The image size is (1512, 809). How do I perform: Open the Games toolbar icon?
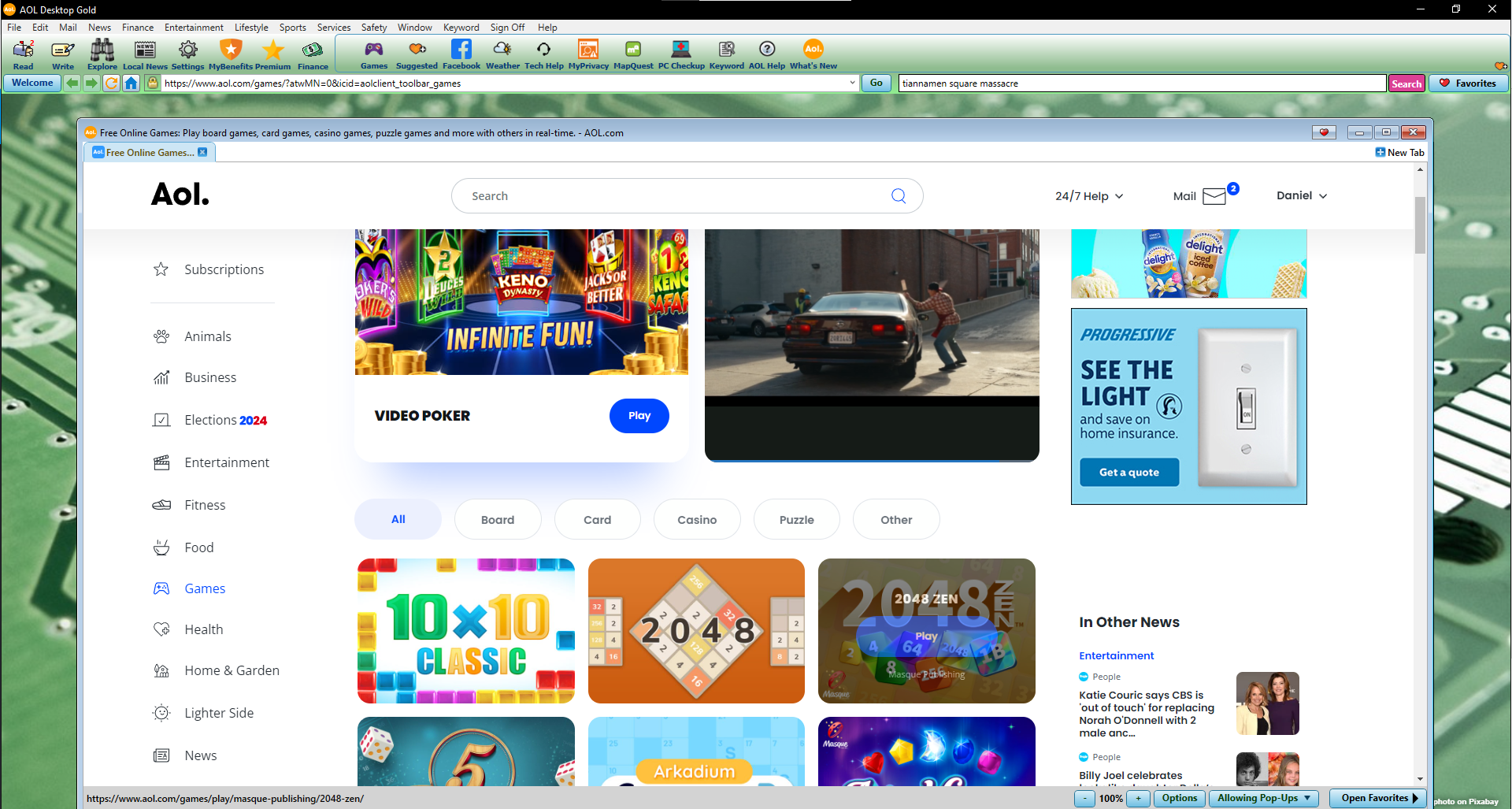click(x=373, y=54)
